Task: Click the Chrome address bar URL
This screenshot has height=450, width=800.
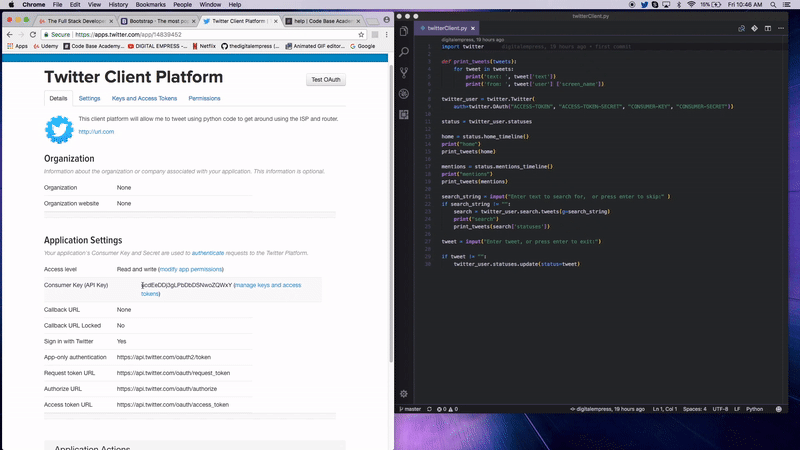Action: [128, 35]
